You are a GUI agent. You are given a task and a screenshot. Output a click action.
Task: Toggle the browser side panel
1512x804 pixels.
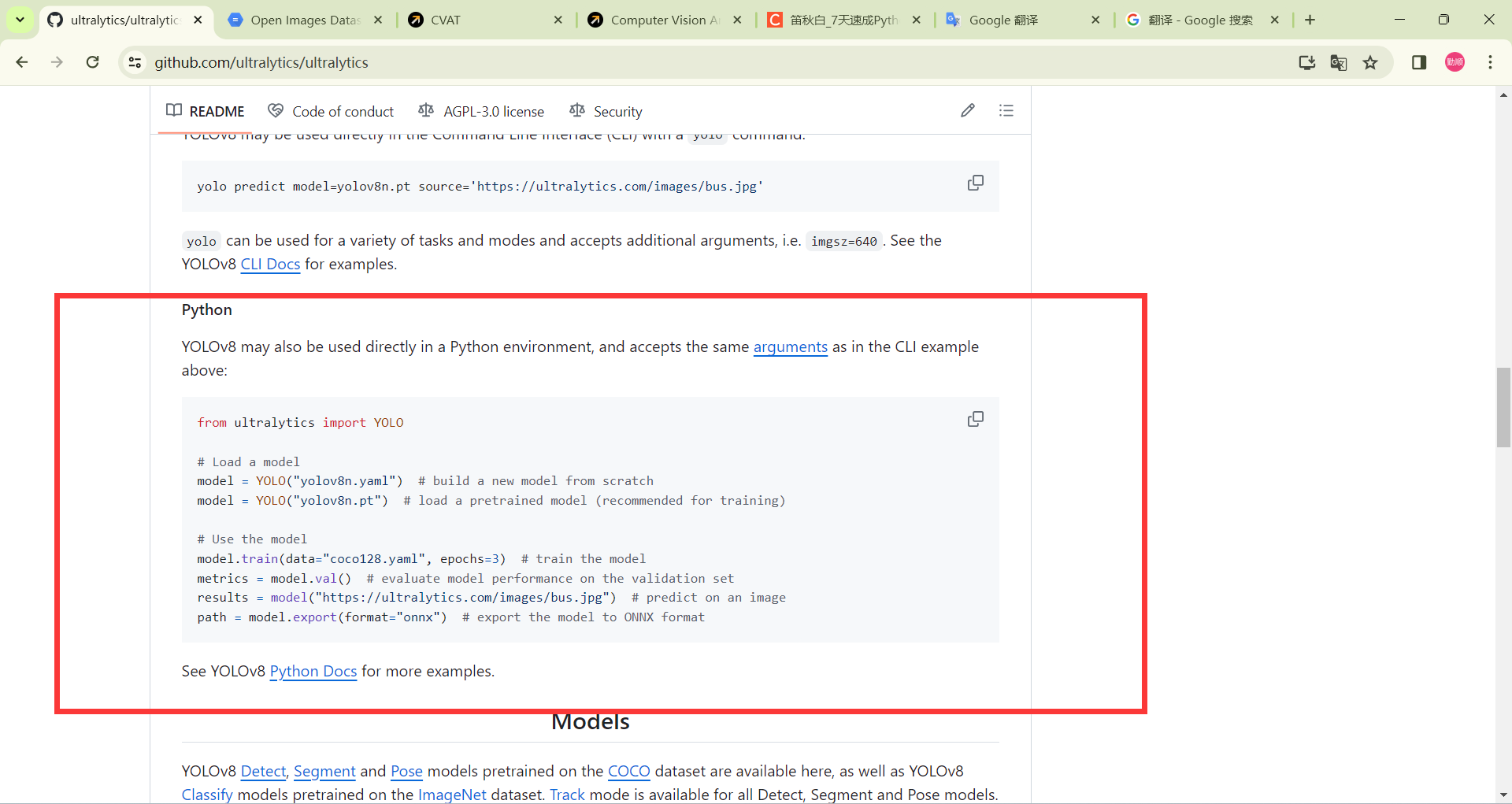click(1419, 62)
